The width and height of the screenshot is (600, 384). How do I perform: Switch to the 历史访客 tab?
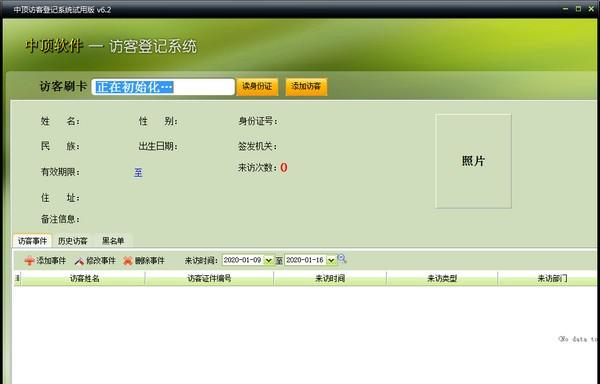click(x=73, y=241)
